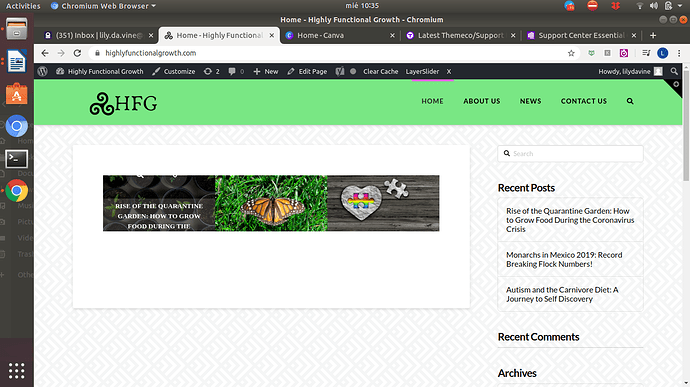Open Rise of the Quarantine Garden post link
This screenshot has height=387, width=690.
point(570,220)
